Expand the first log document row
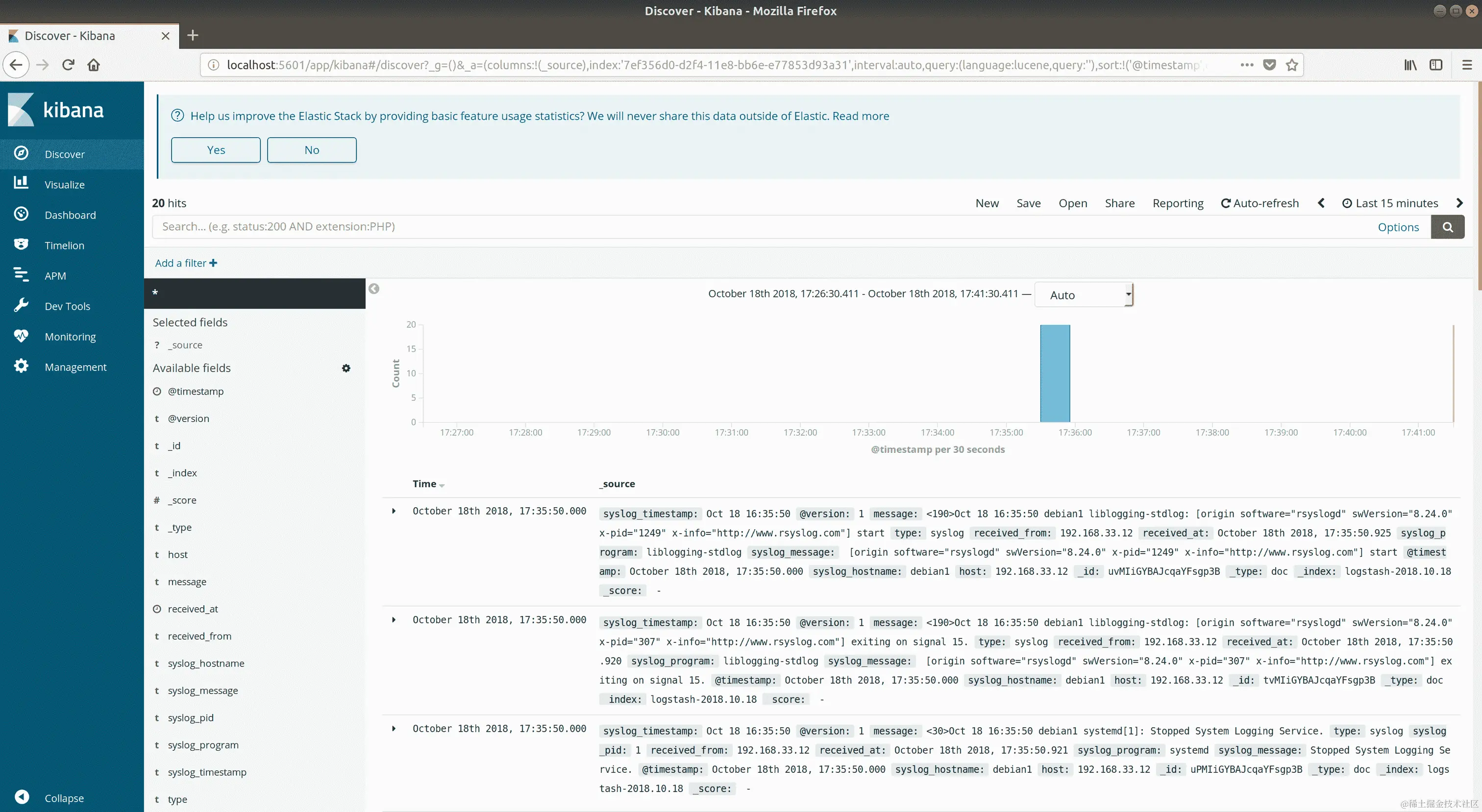This screenshot has height=812, width=1482. point(394,511)
